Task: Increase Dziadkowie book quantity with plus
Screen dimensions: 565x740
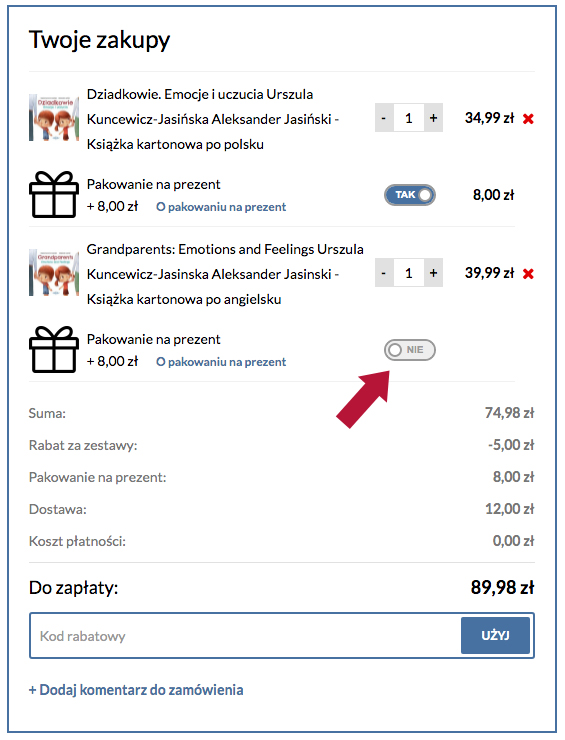Action: click(x=433, y=118)
